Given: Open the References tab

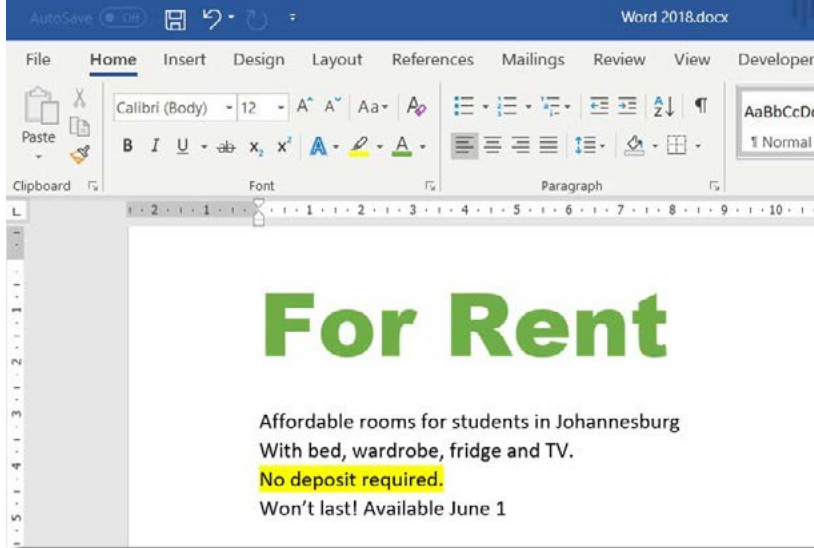Looking at the screenshot, I should point(432,60).
